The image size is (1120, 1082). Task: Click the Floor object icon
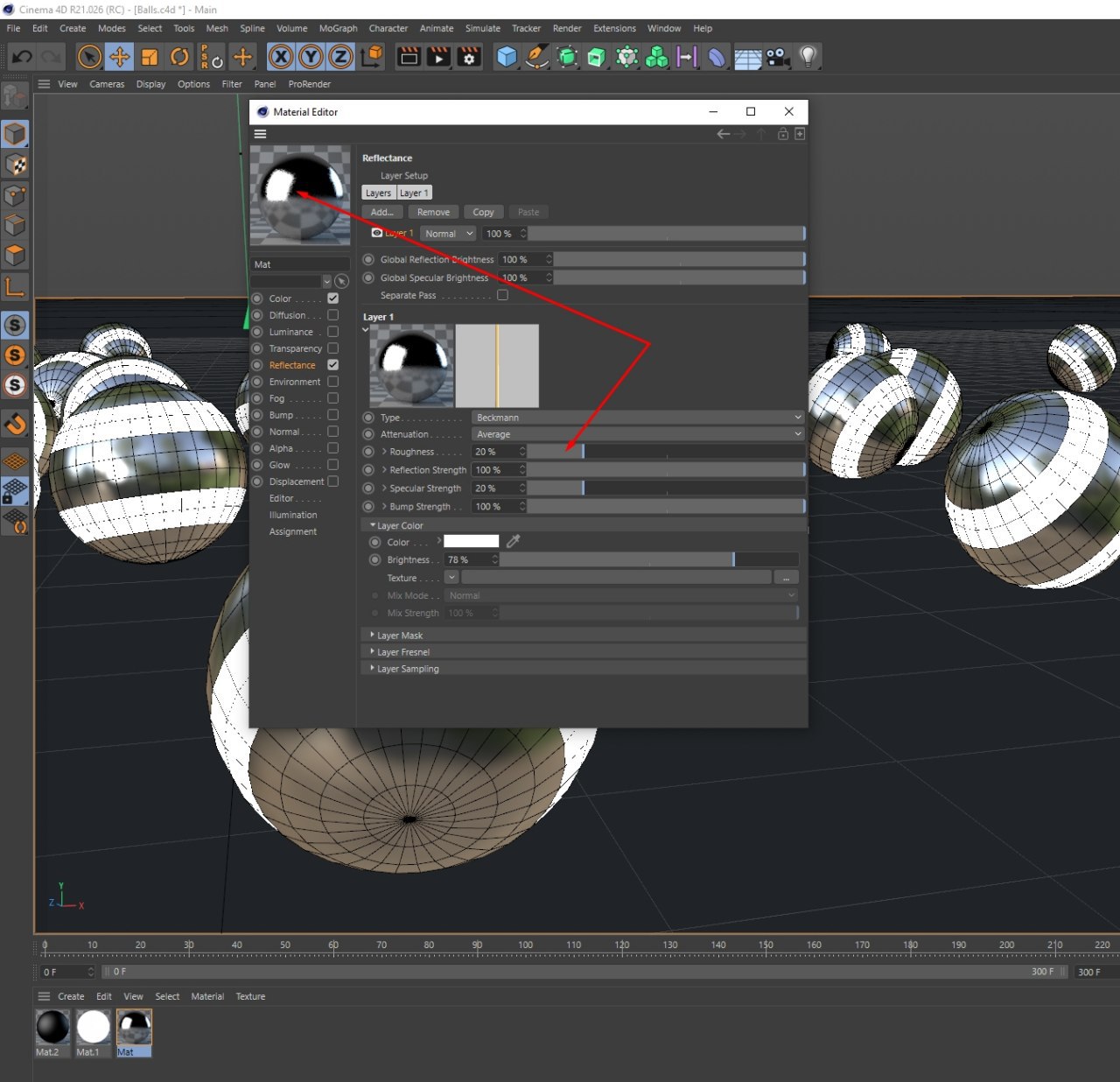pos(747,59)
